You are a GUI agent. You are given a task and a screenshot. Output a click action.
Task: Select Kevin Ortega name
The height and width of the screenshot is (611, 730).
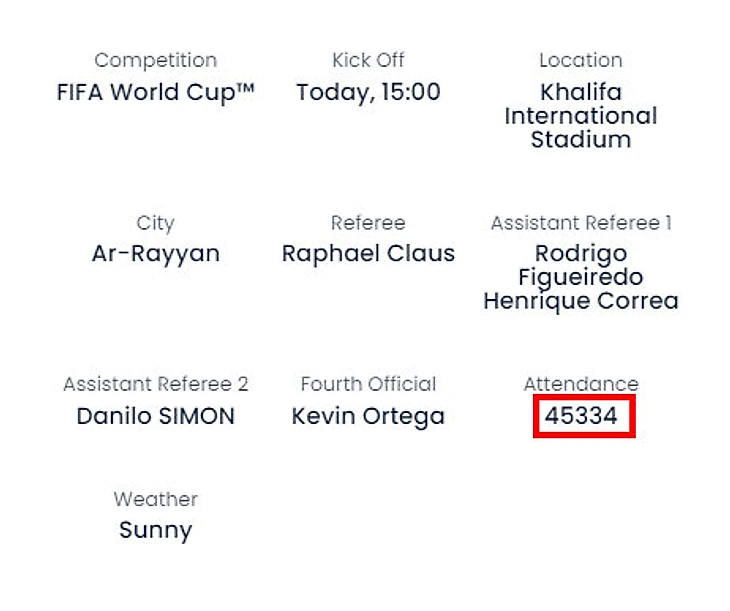coord(368,416)
